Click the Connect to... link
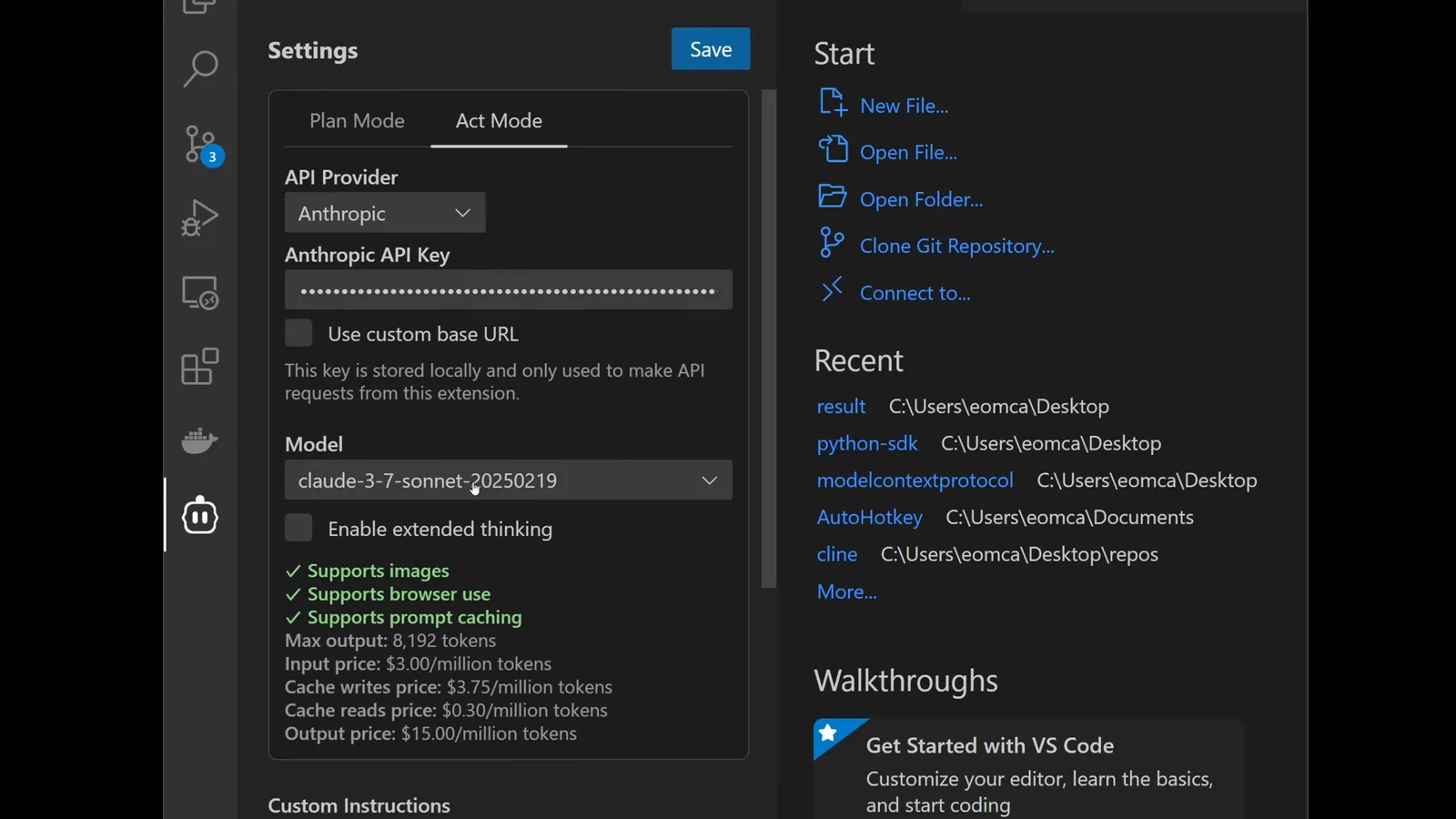1456x819 pixels. pos(915,293)
